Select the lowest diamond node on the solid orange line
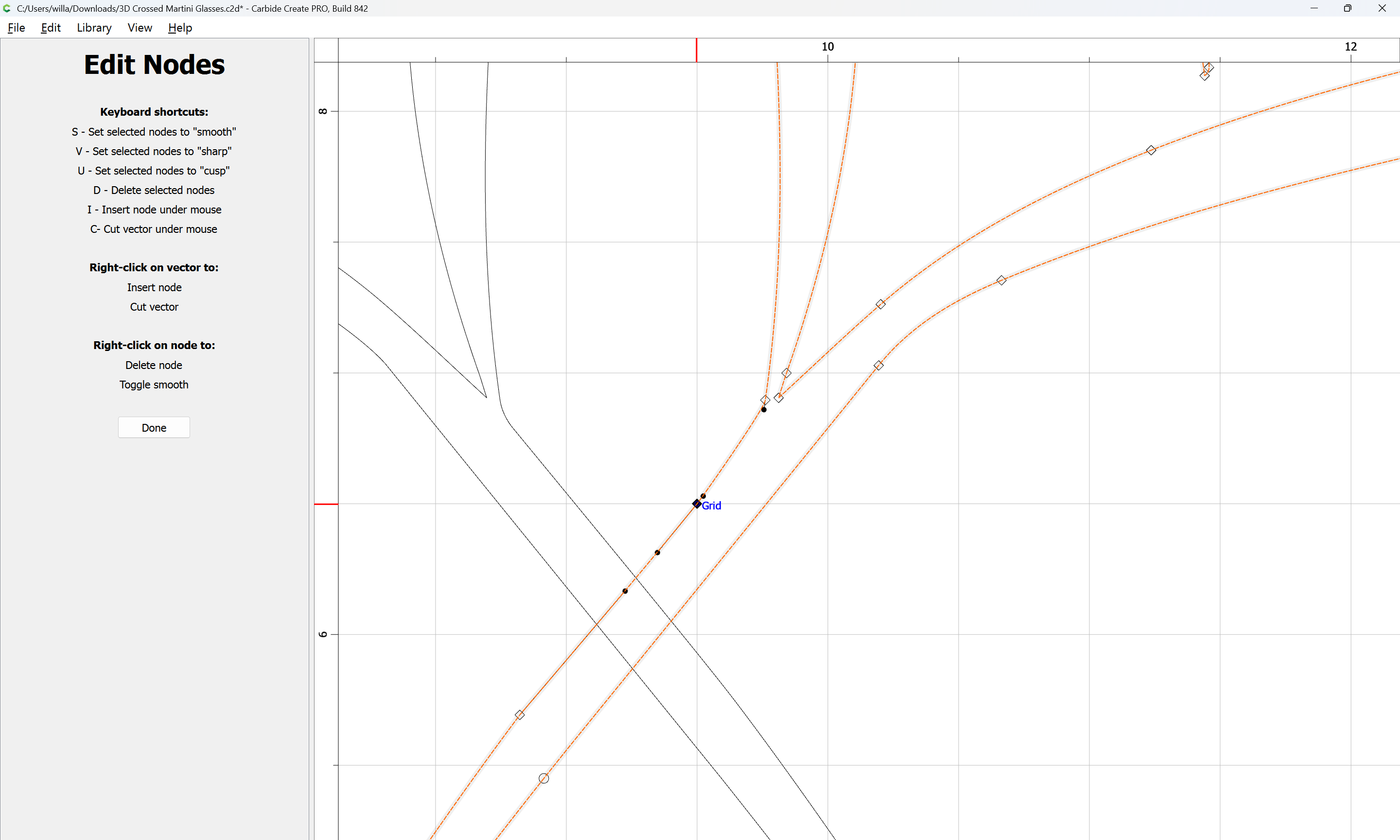1400x840 pixels. (x=520, y=715)
